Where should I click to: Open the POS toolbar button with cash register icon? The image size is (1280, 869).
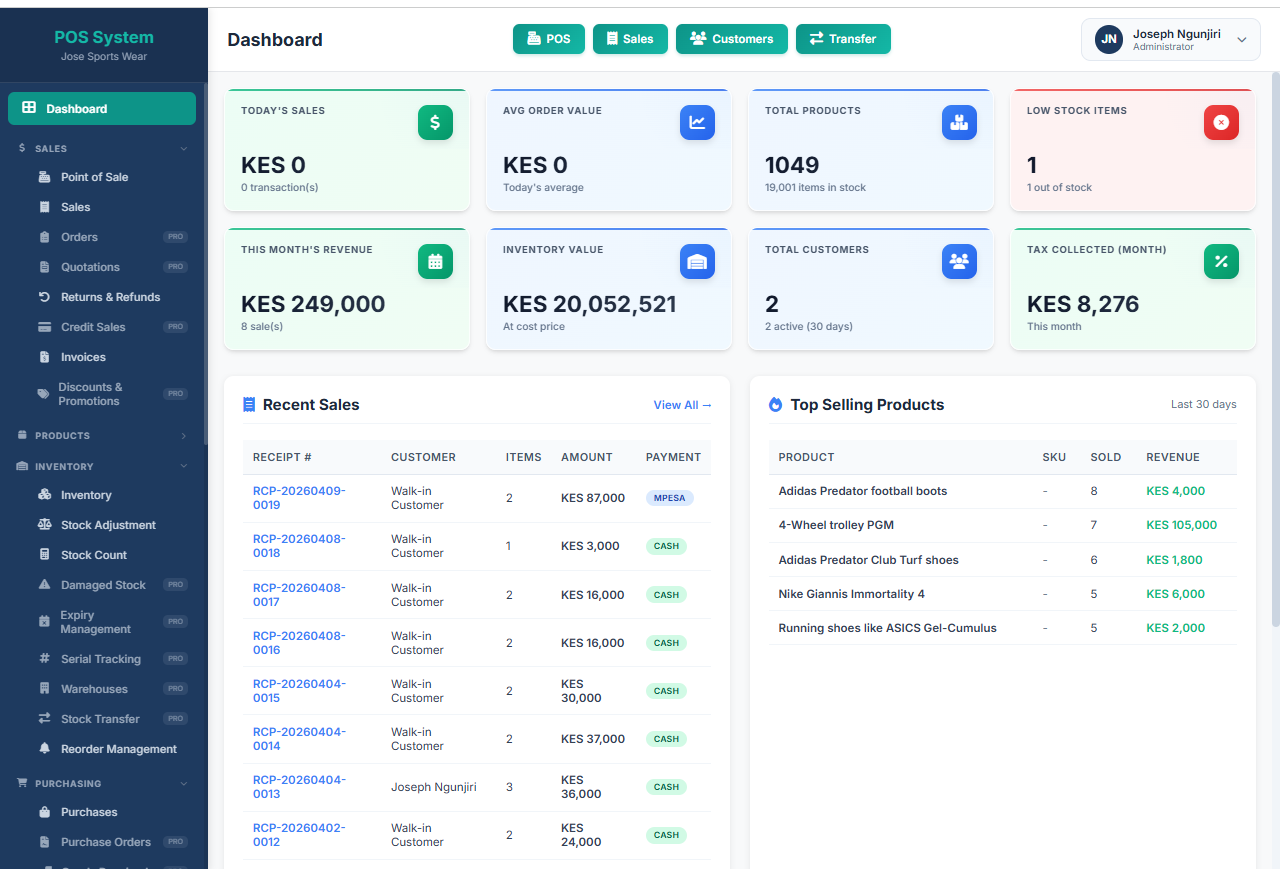(548, 38)
